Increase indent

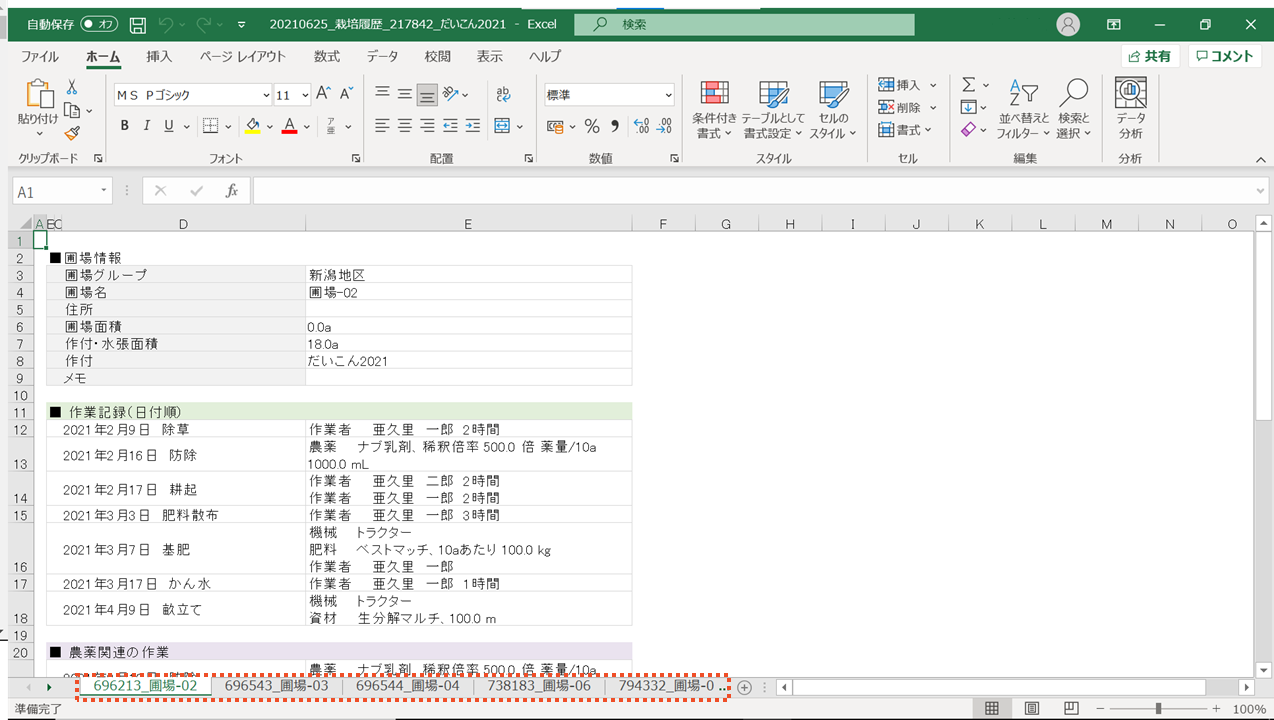tap(473, 126)
